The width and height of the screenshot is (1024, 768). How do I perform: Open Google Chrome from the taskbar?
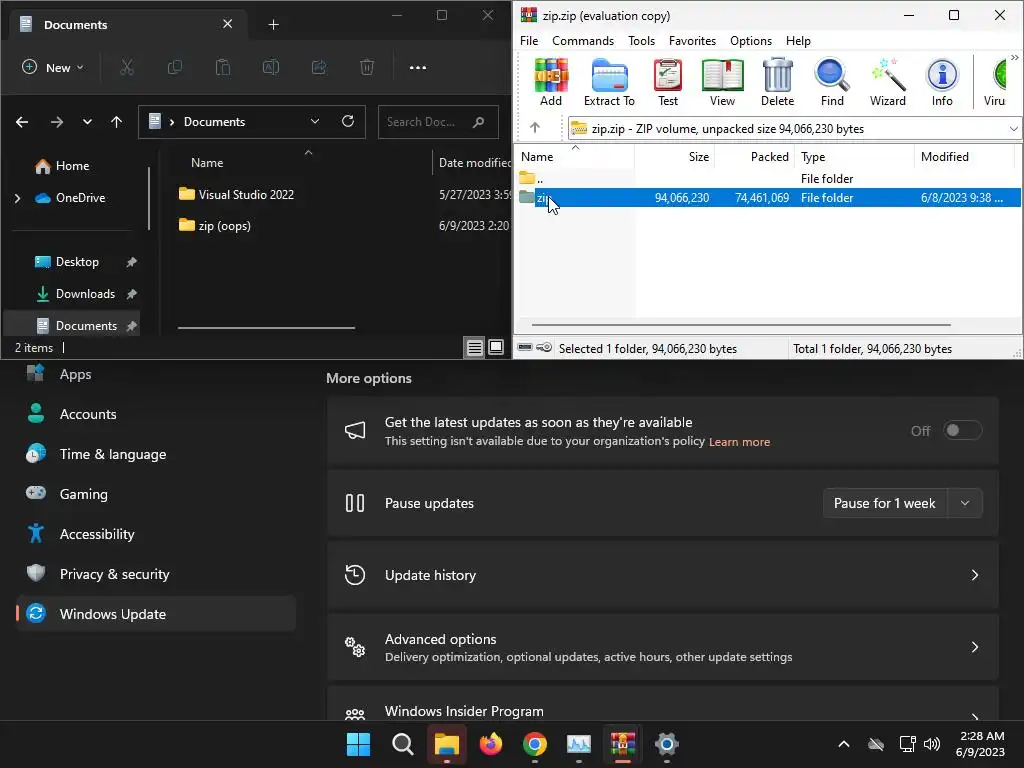tap(534, 744)
